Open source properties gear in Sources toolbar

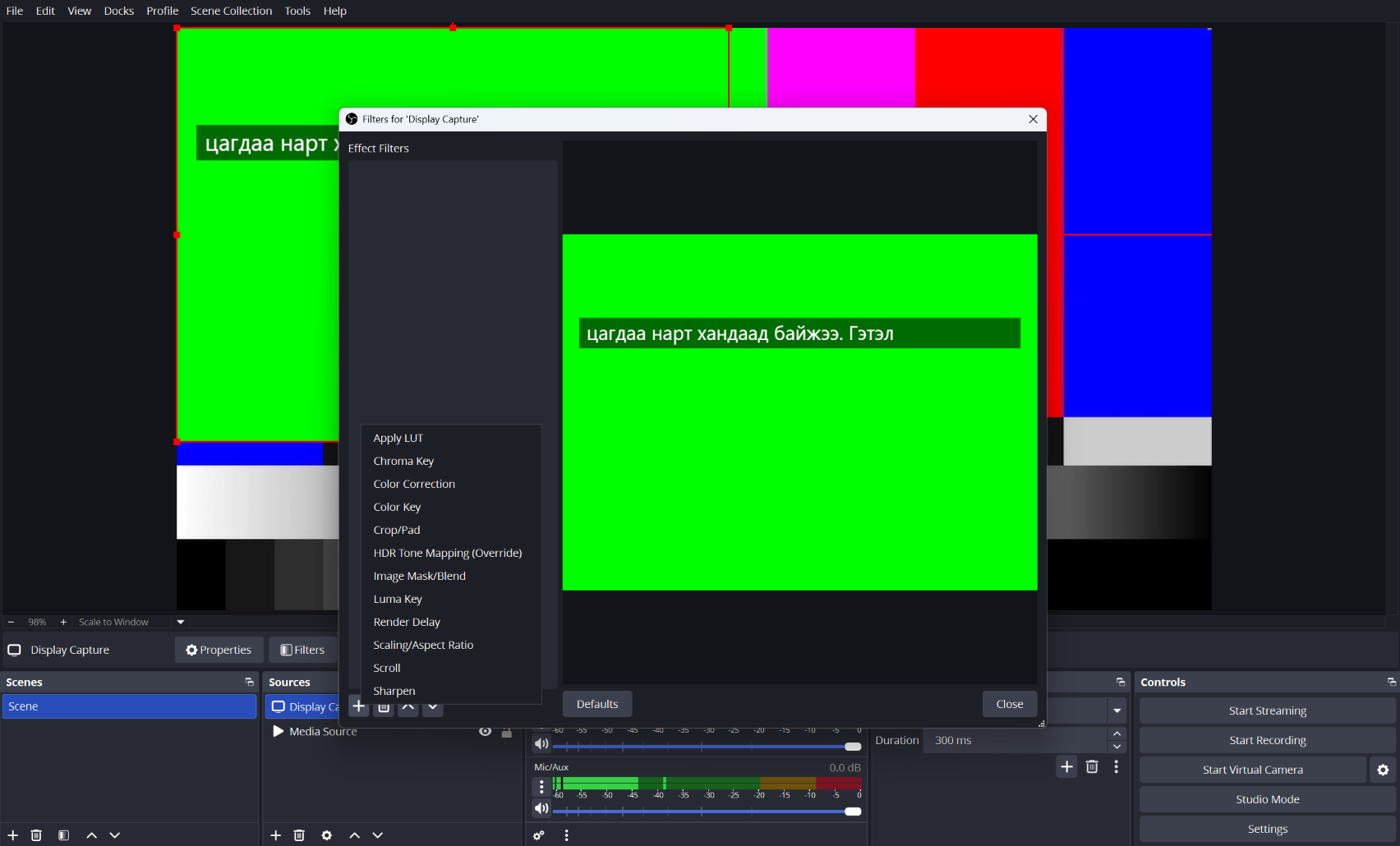[327, 835]
